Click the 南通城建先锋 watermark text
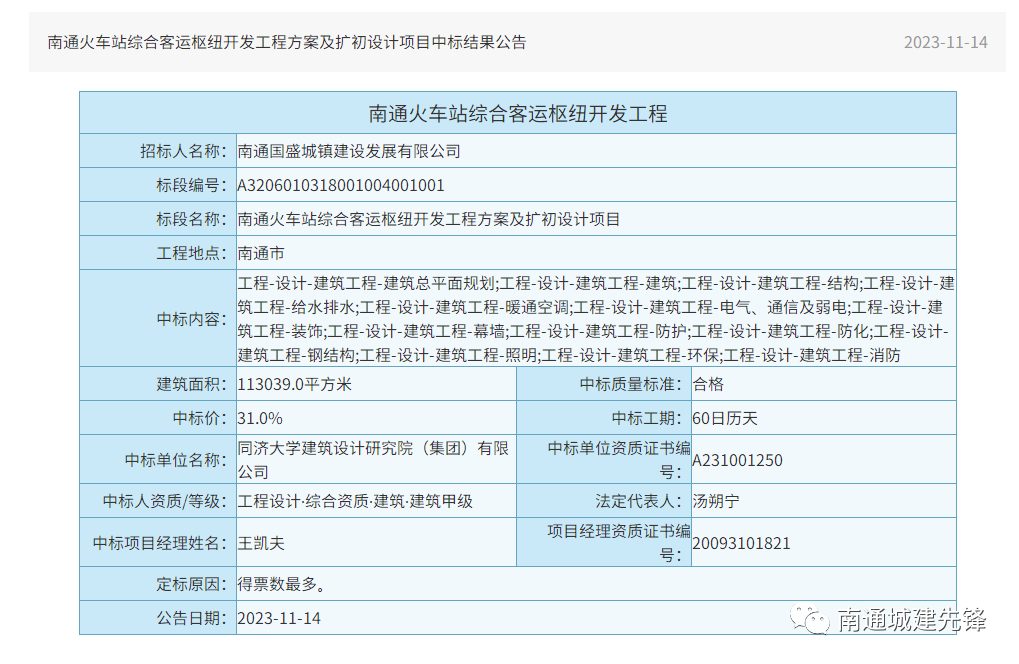Image resolution: width=1019 pixels, height=664 pixels. tap(911, 620)
